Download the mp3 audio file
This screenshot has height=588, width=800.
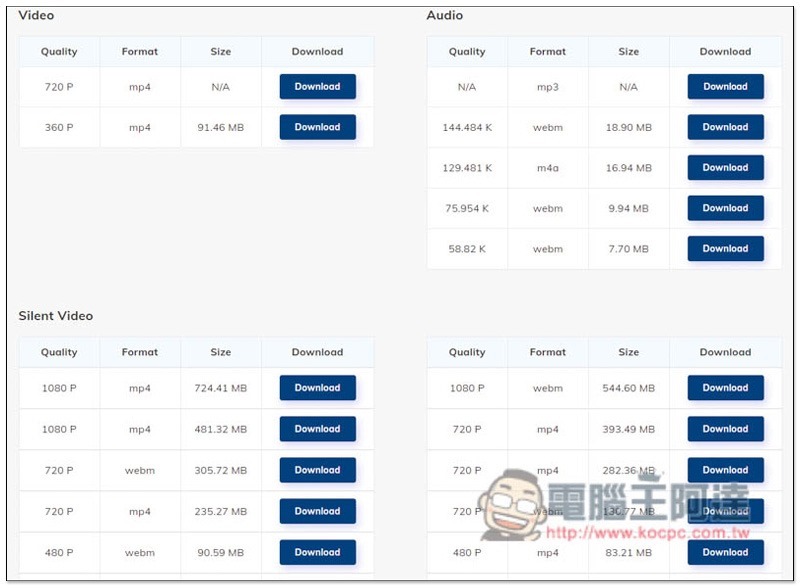pyautogui.click(x=726, y=86)
